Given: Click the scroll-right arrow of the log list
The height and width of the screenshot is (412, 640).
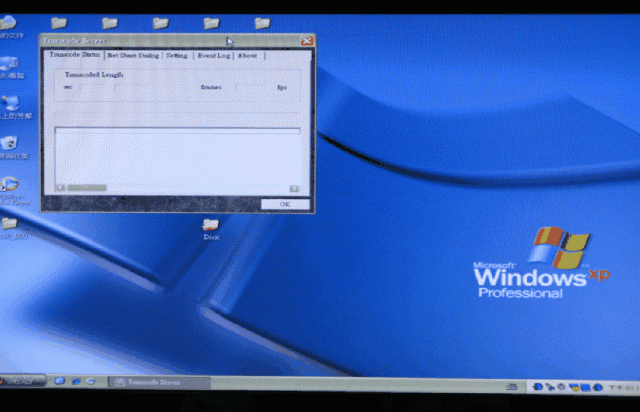Looking at the screenshot, I should [x=294, y=188].
